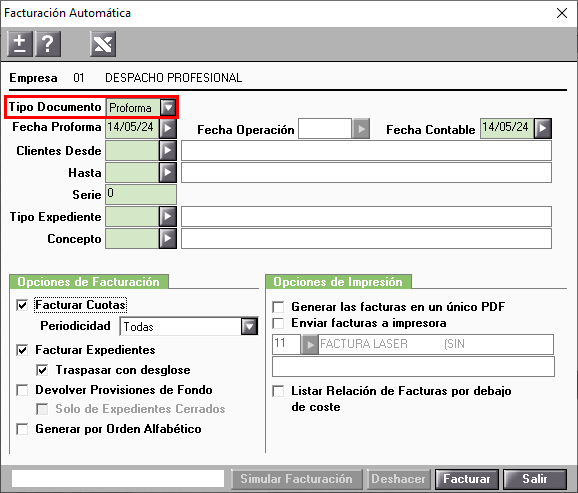This screenshot has width=578, height=493.
Task: Click the Serie input field
Action: click(141, 194)
